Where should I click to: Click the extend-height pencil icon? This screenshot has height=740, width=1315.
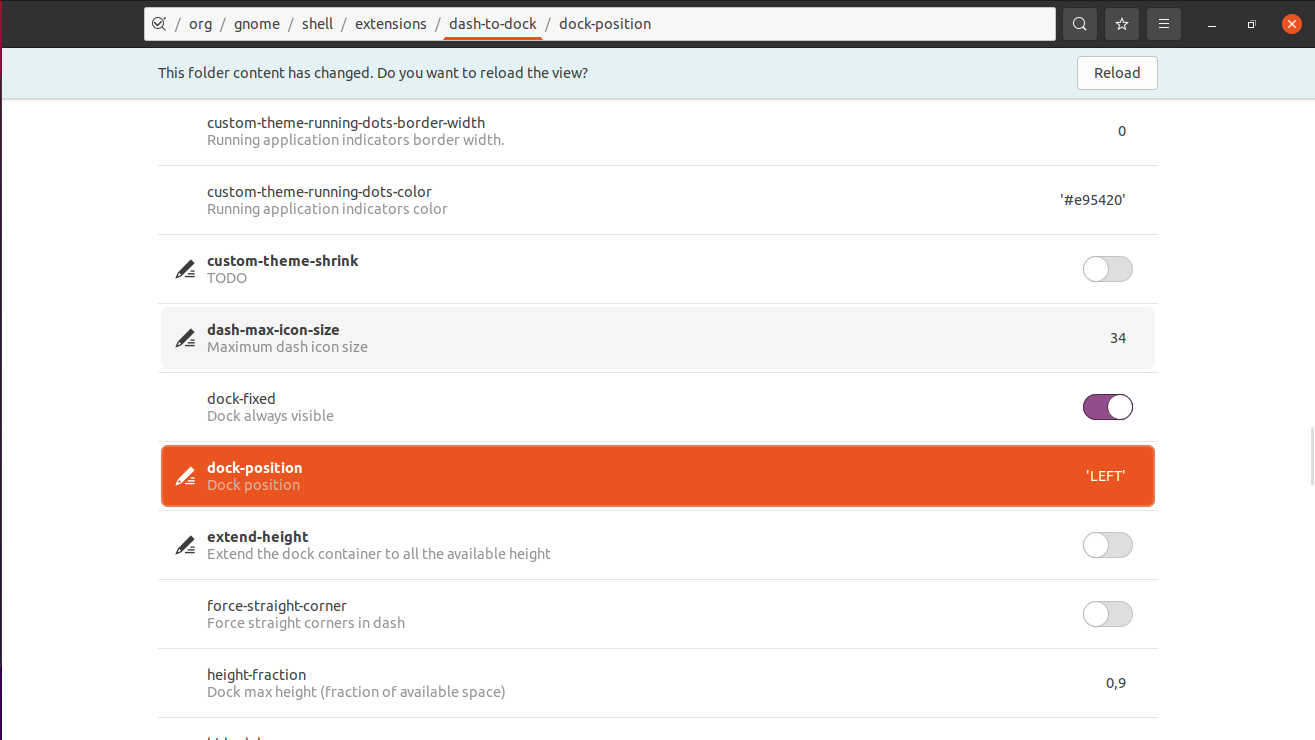click(185, 545)
